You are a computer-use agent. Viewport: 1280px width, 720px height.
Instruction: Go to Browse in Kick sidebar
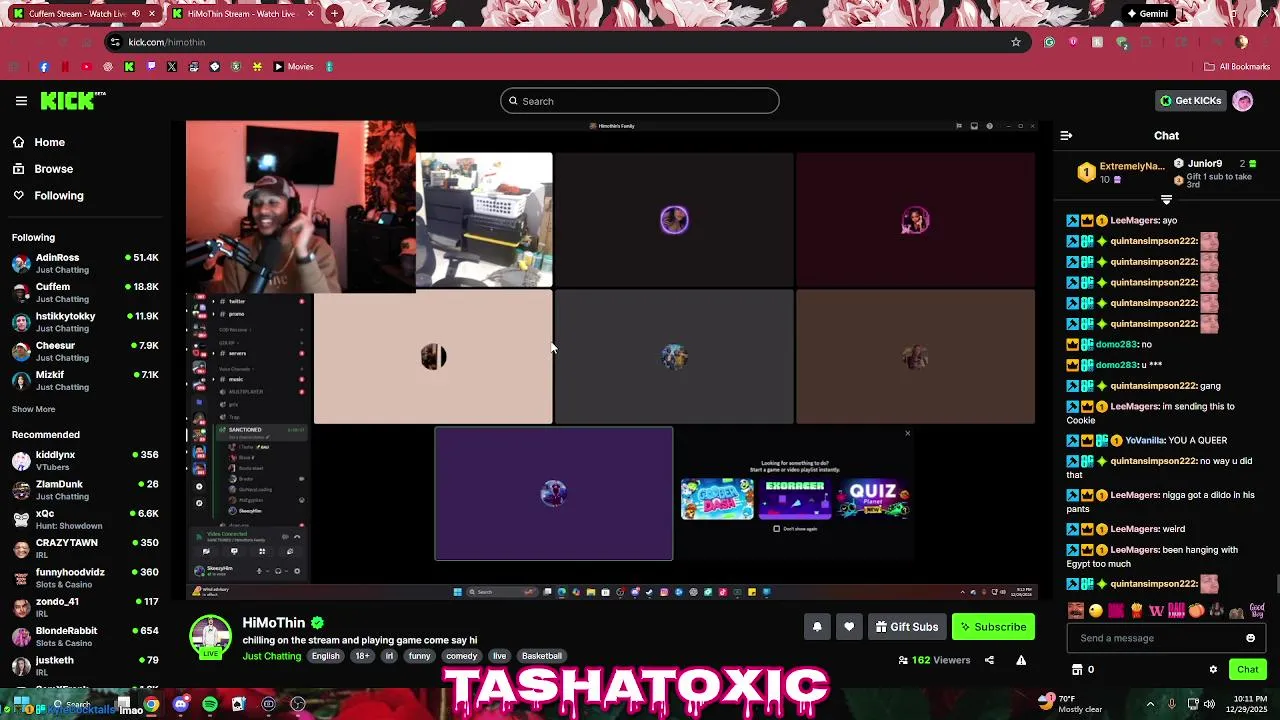pos(43,169)
